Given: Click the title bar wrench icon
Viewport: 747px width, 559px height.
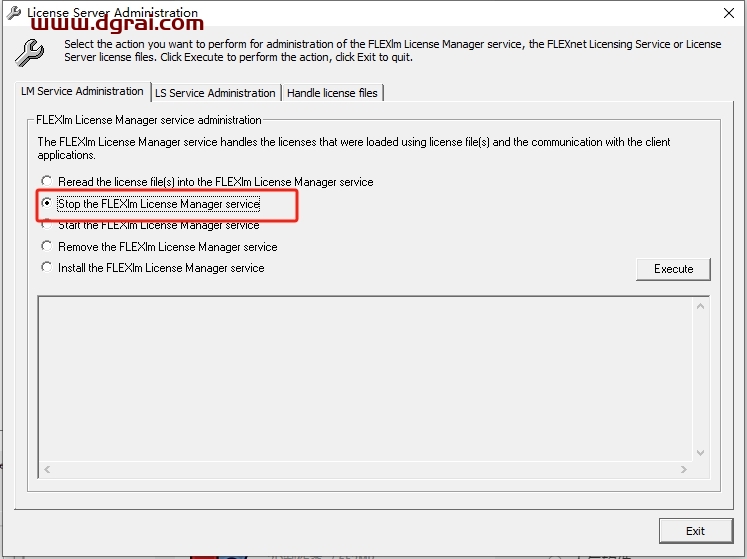Looking at the screenshot, I should (x=14, y=13).
